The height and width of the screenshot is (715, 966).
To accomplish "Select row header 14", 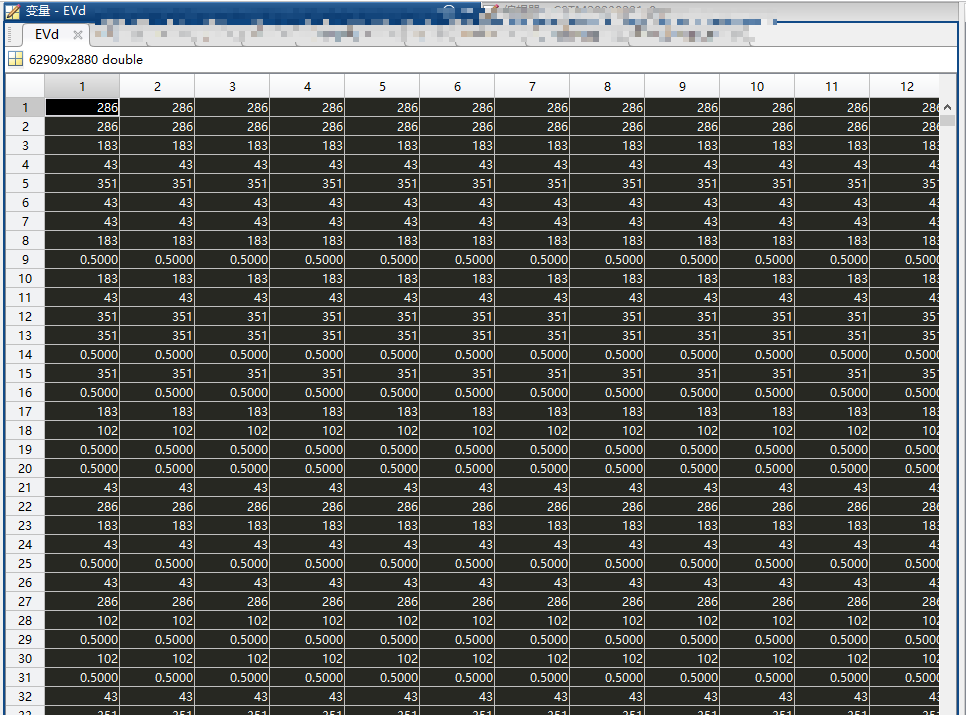I will tap(25, 354).
